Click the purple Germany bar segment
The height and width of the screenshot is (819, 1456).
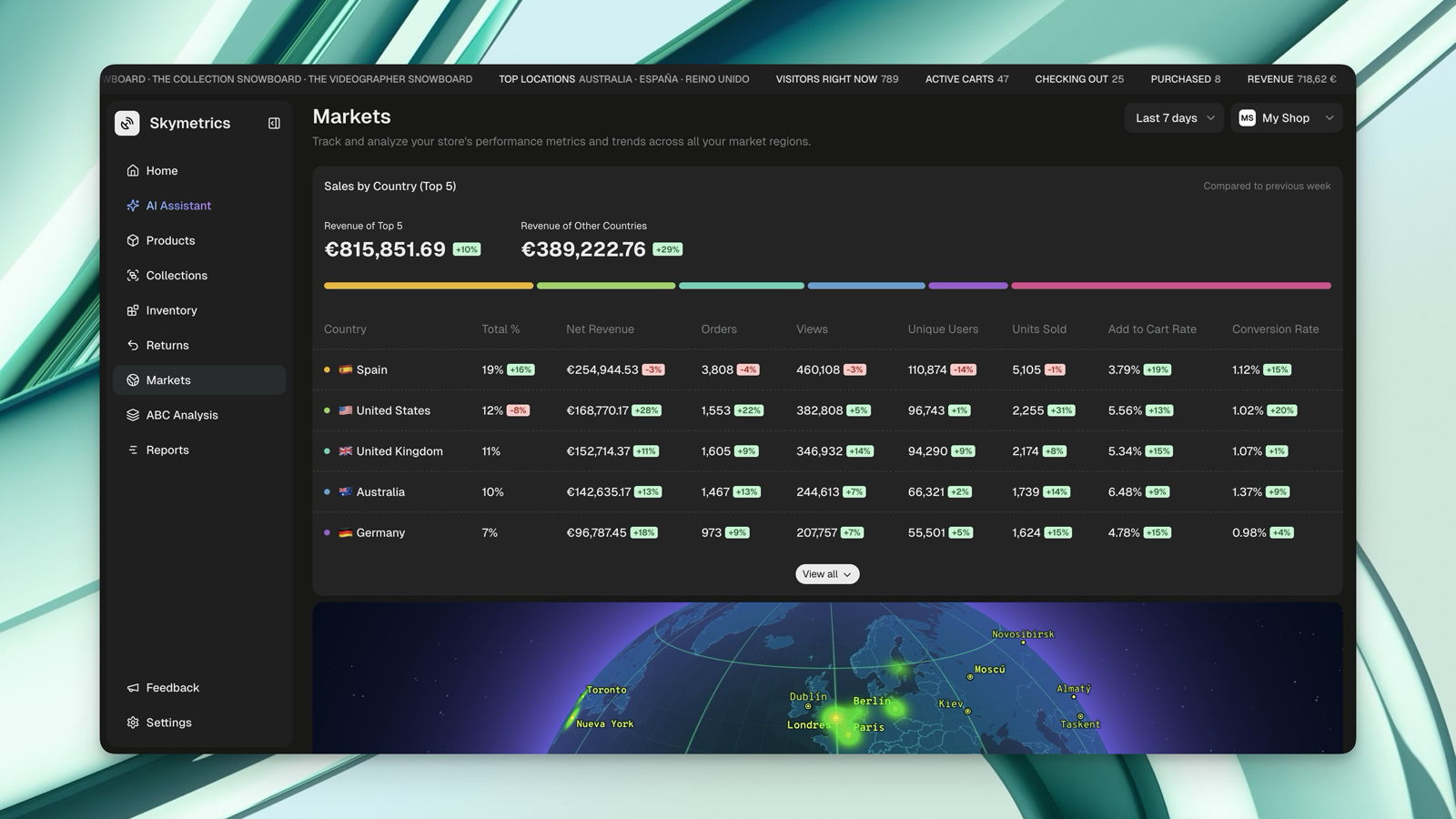[968, 286]
